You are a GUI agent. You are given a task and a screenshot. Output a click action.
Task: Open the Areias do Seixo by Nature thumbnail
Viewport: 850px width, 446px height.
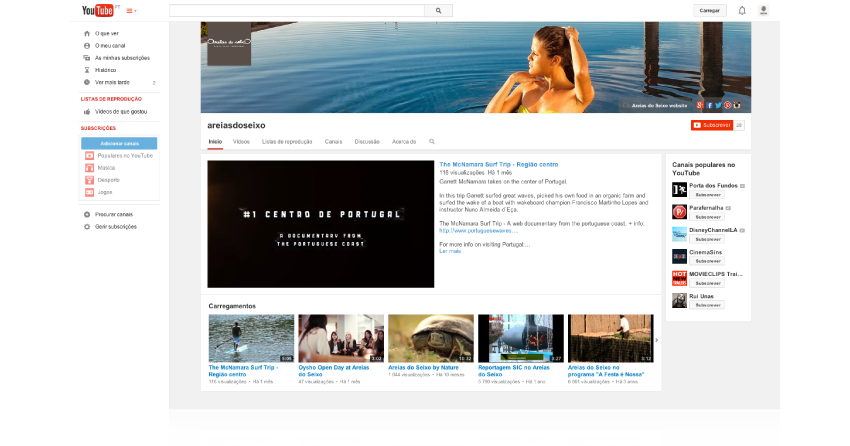pos(430,337)
